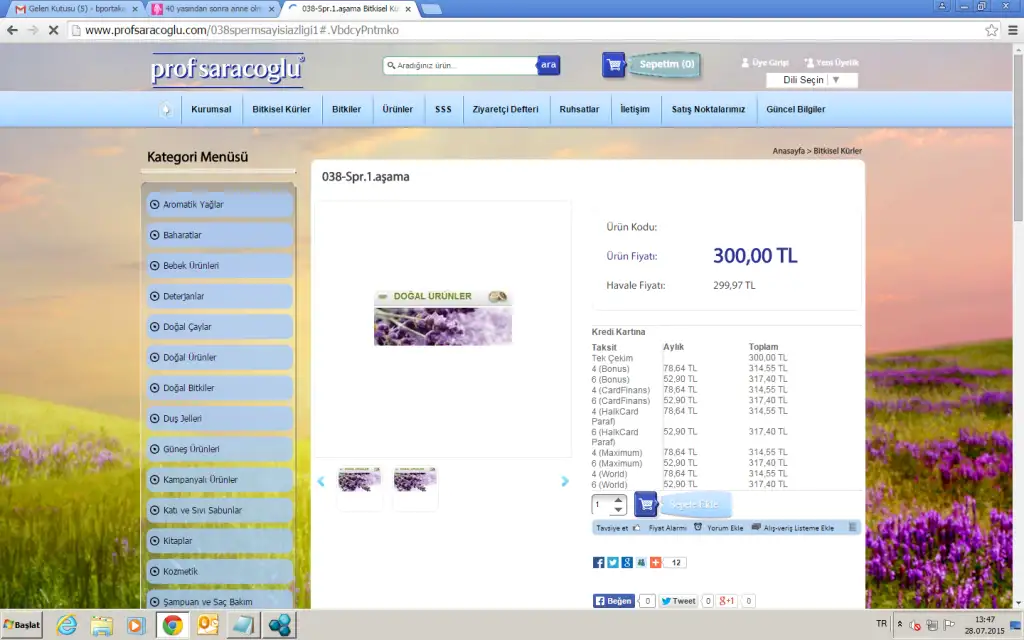Screen dimensions: 1024x640
Task: Click next arrow in thumbnail carousel
Action: (x=565, y=482)
